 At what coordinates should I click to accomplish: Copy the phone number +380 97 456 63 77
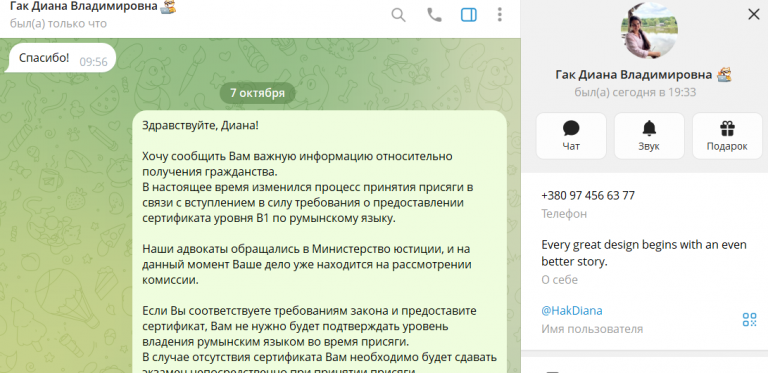(x=588, y=196)
